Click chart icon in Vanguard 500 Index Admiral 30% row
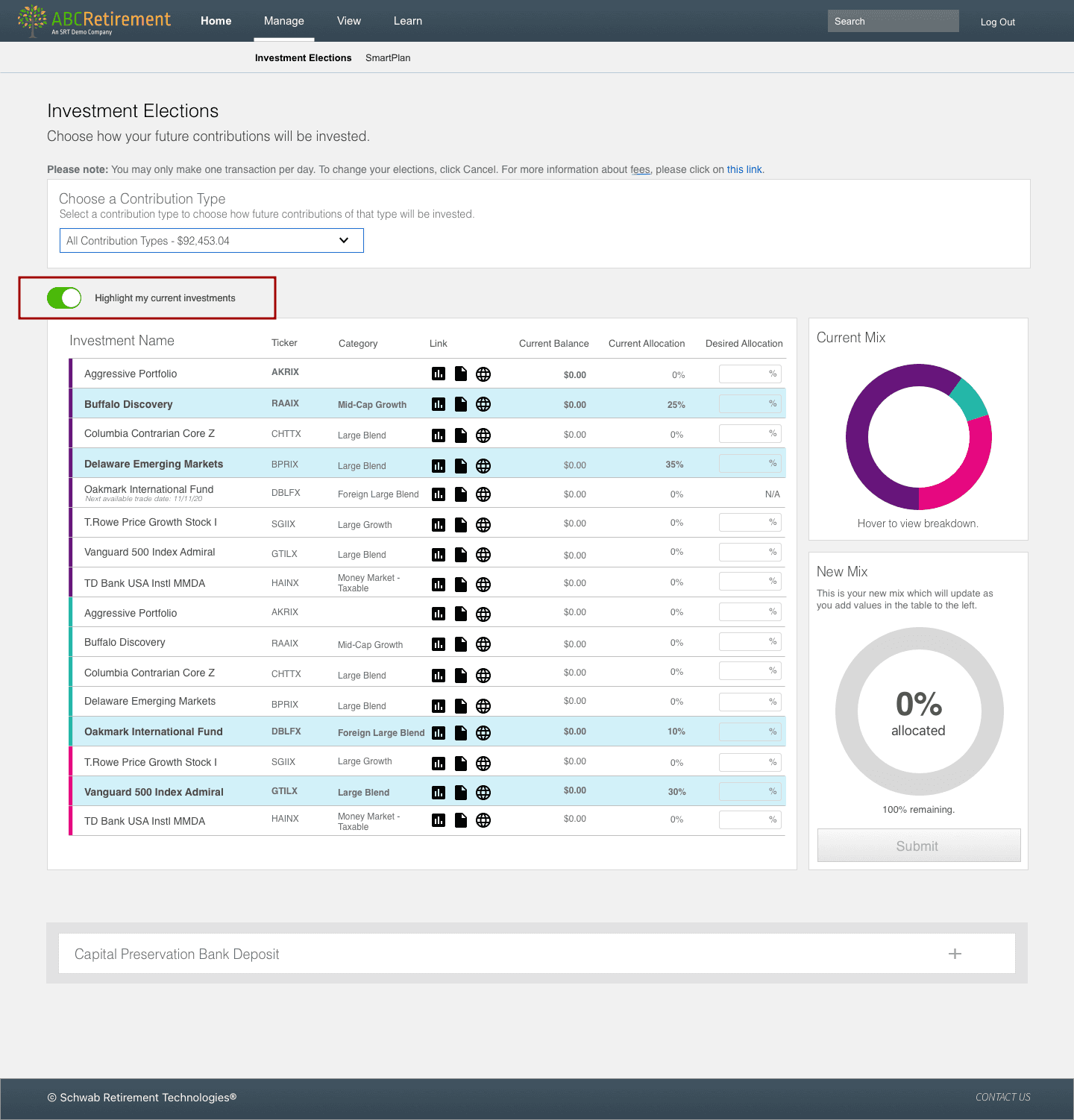Viewport: 1074px width, 1120px height. click(x=439, y=793)
